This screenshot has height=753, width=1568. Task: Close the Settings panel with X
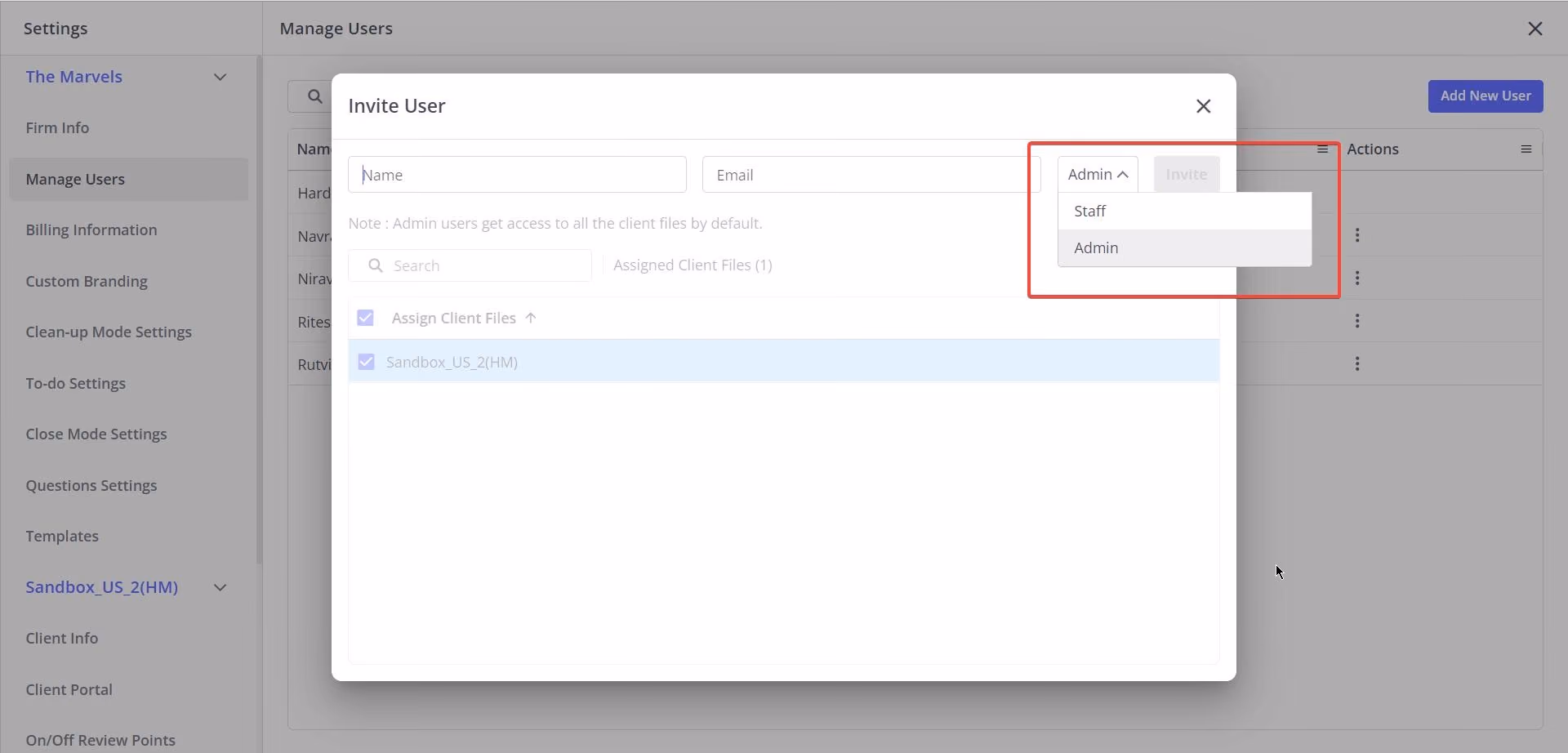tap(1535, 29)
